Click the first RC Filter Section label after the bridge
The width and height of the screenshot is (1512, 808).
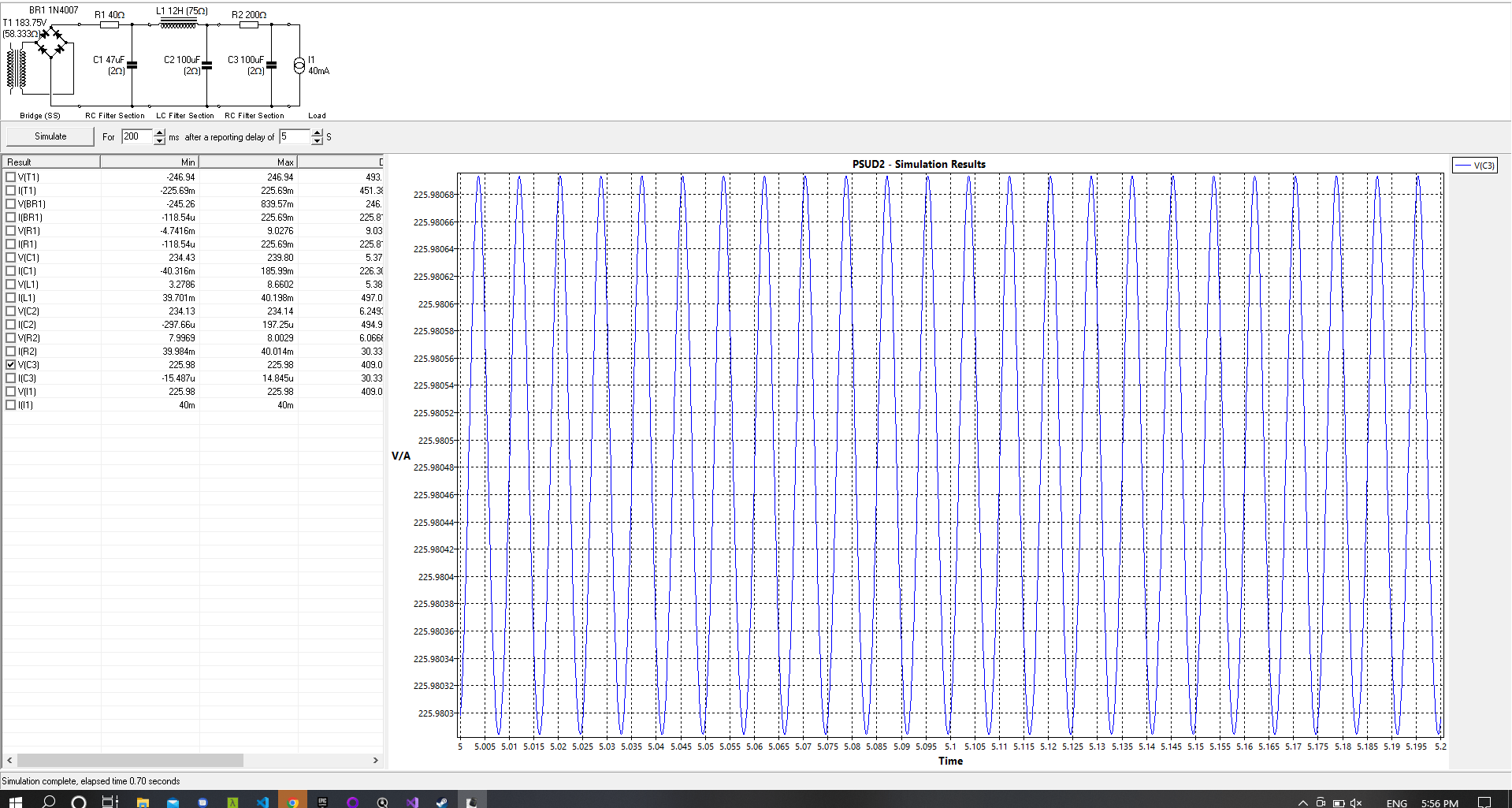(115, 116)
